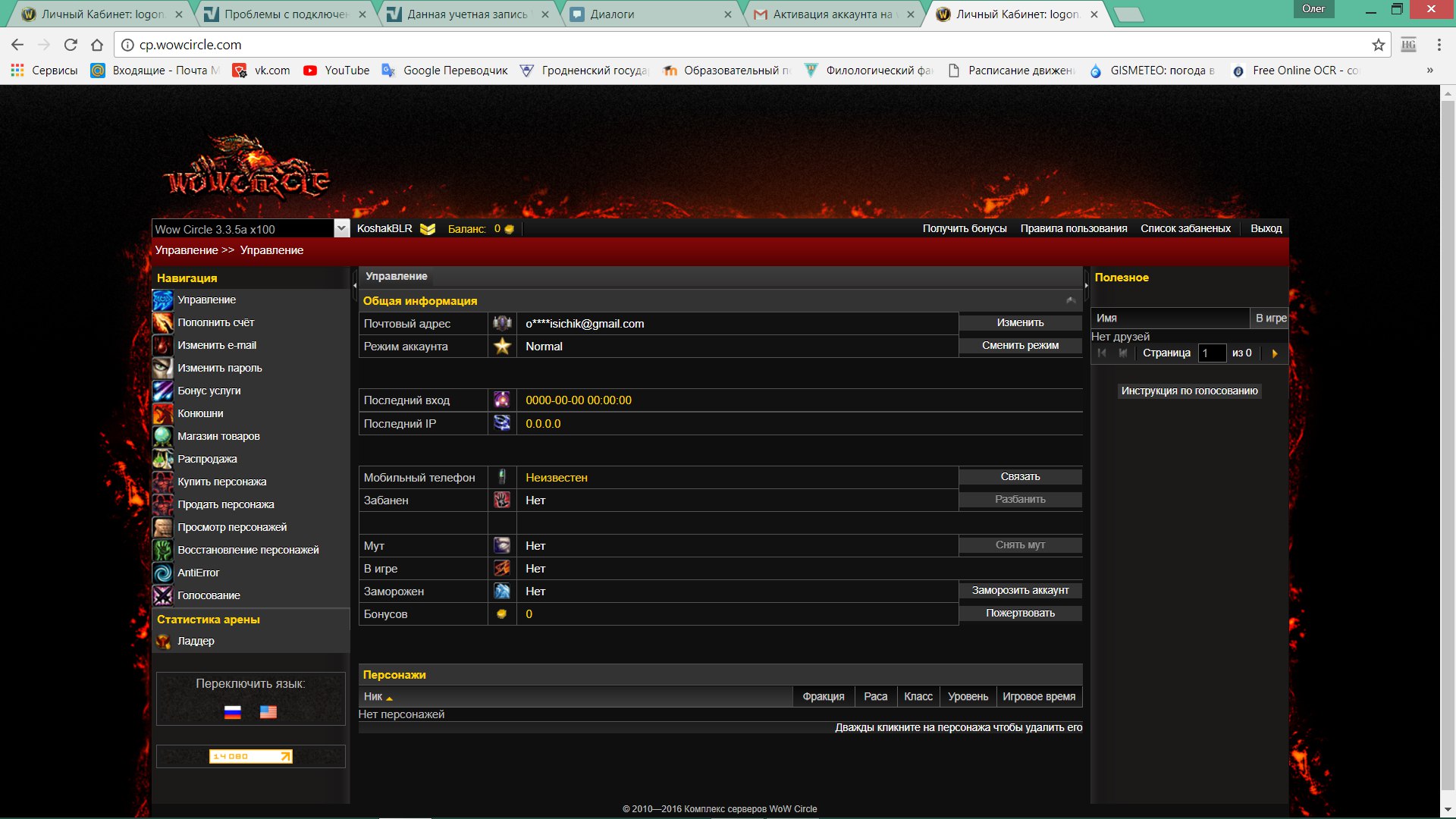Go to the next friends page with the arrow
The image size is (1456, 819).
point(1275,353)
